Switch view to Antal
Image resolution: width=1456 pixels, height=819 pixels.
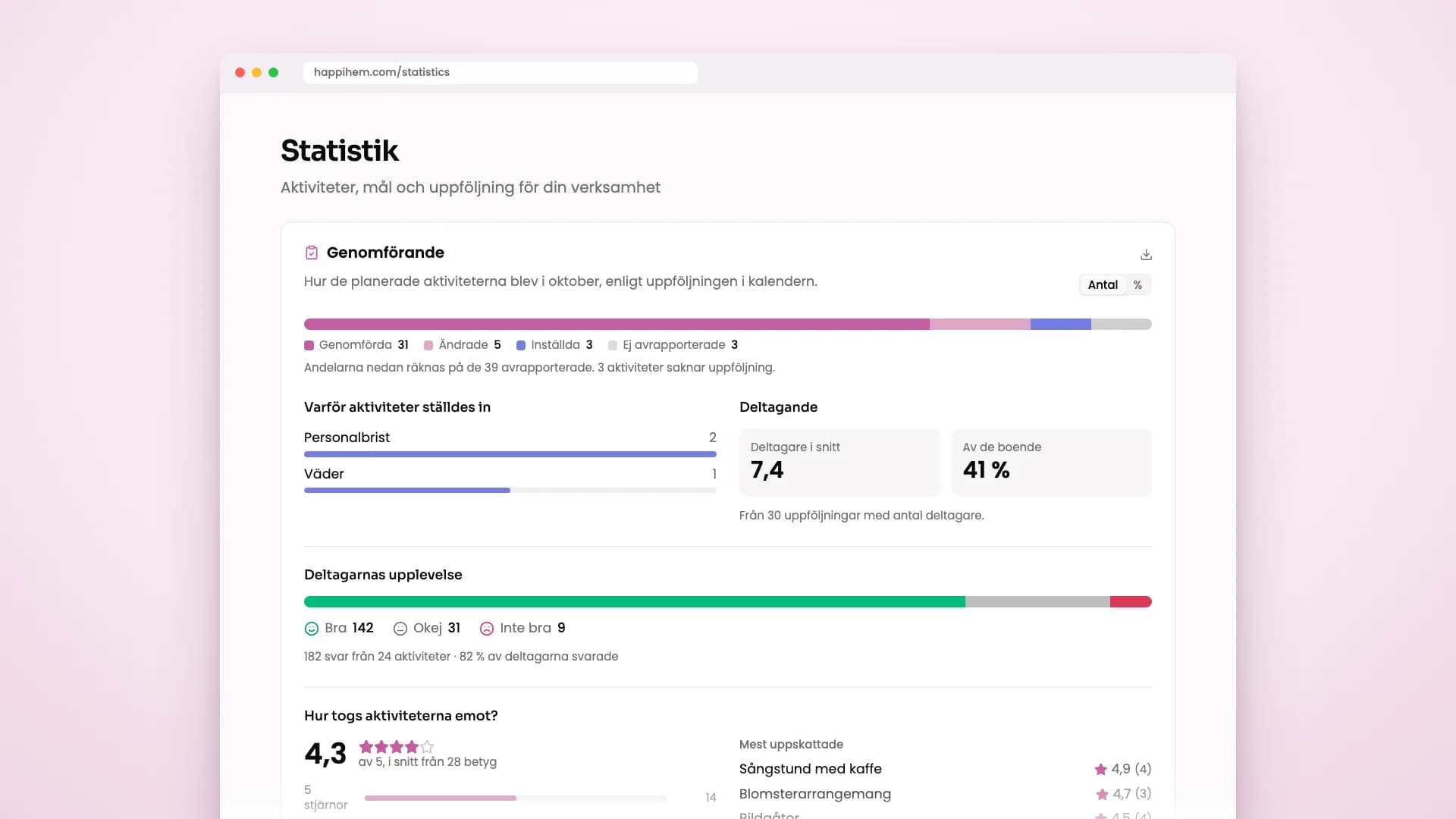tap(1103, 285)
